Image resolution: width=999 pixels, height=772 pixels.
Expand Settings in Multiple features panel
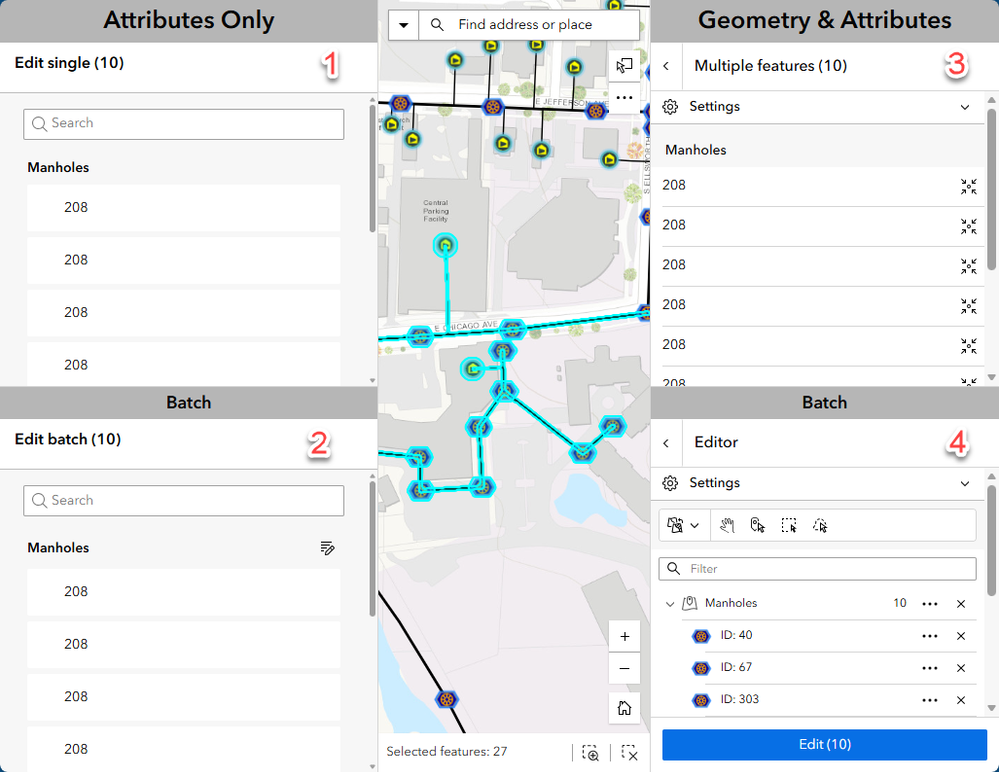pos(965,107)
